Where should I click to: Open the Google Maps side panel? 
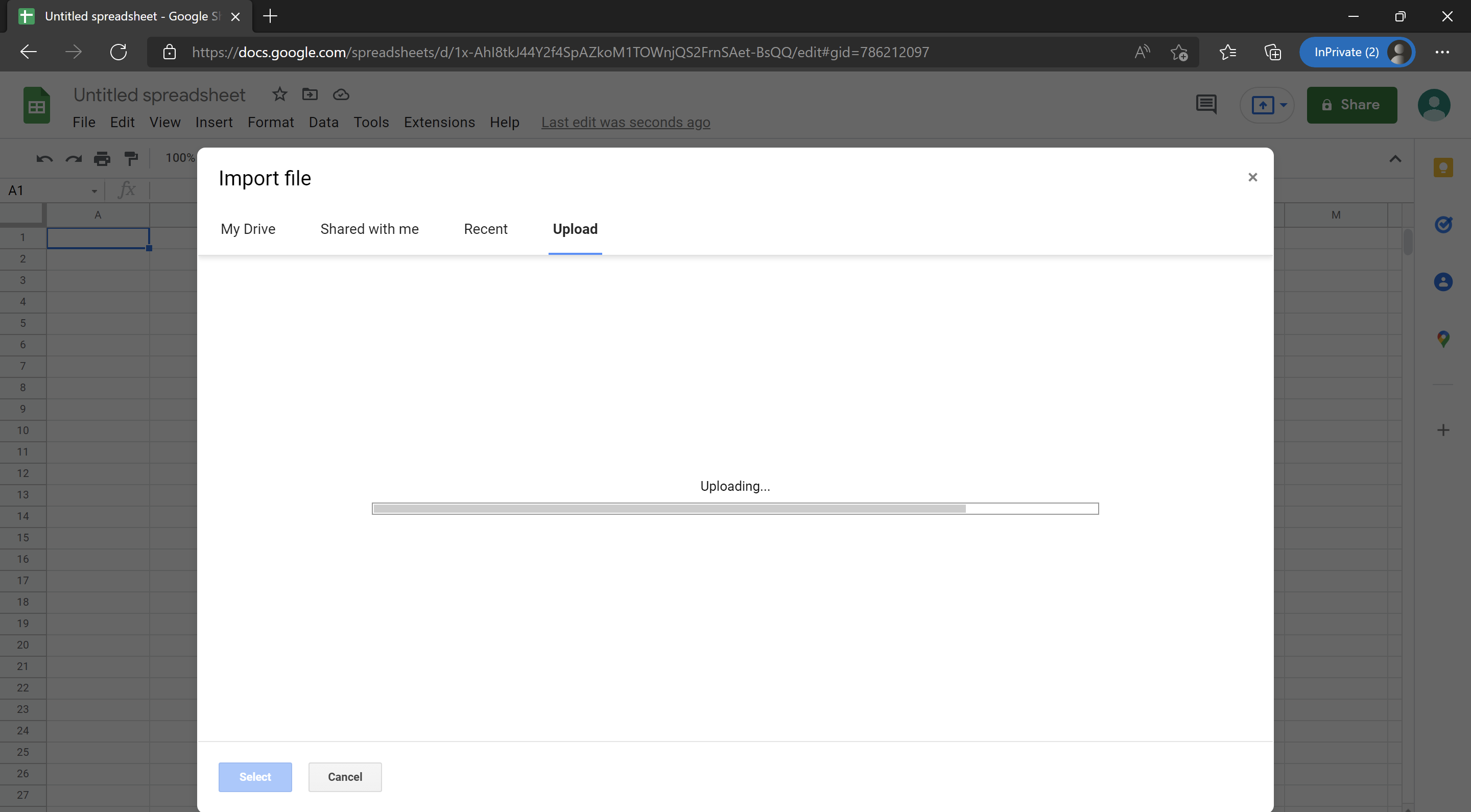click(1443, 338)
